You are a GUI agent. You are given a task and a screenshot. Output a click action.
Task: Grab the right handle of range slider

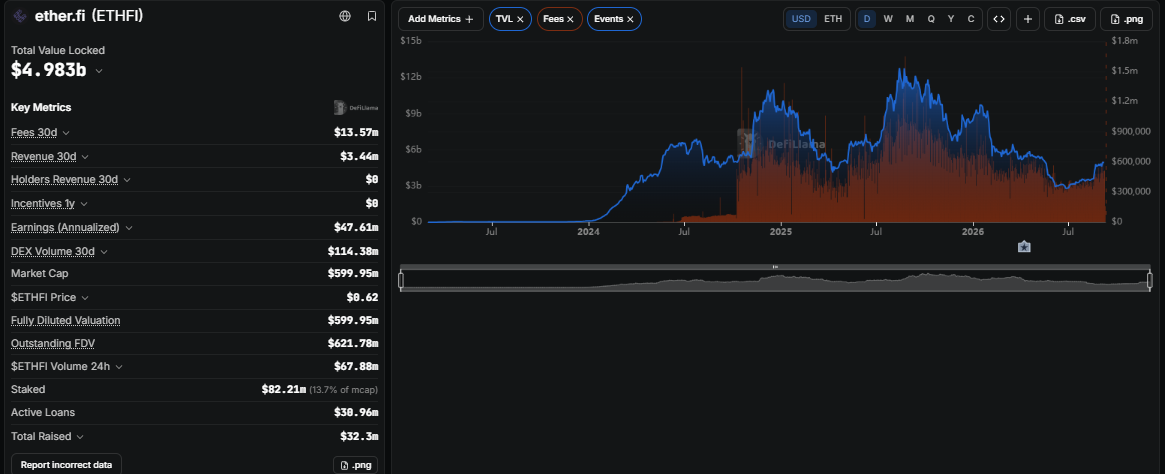click(x=1149, y=280)
